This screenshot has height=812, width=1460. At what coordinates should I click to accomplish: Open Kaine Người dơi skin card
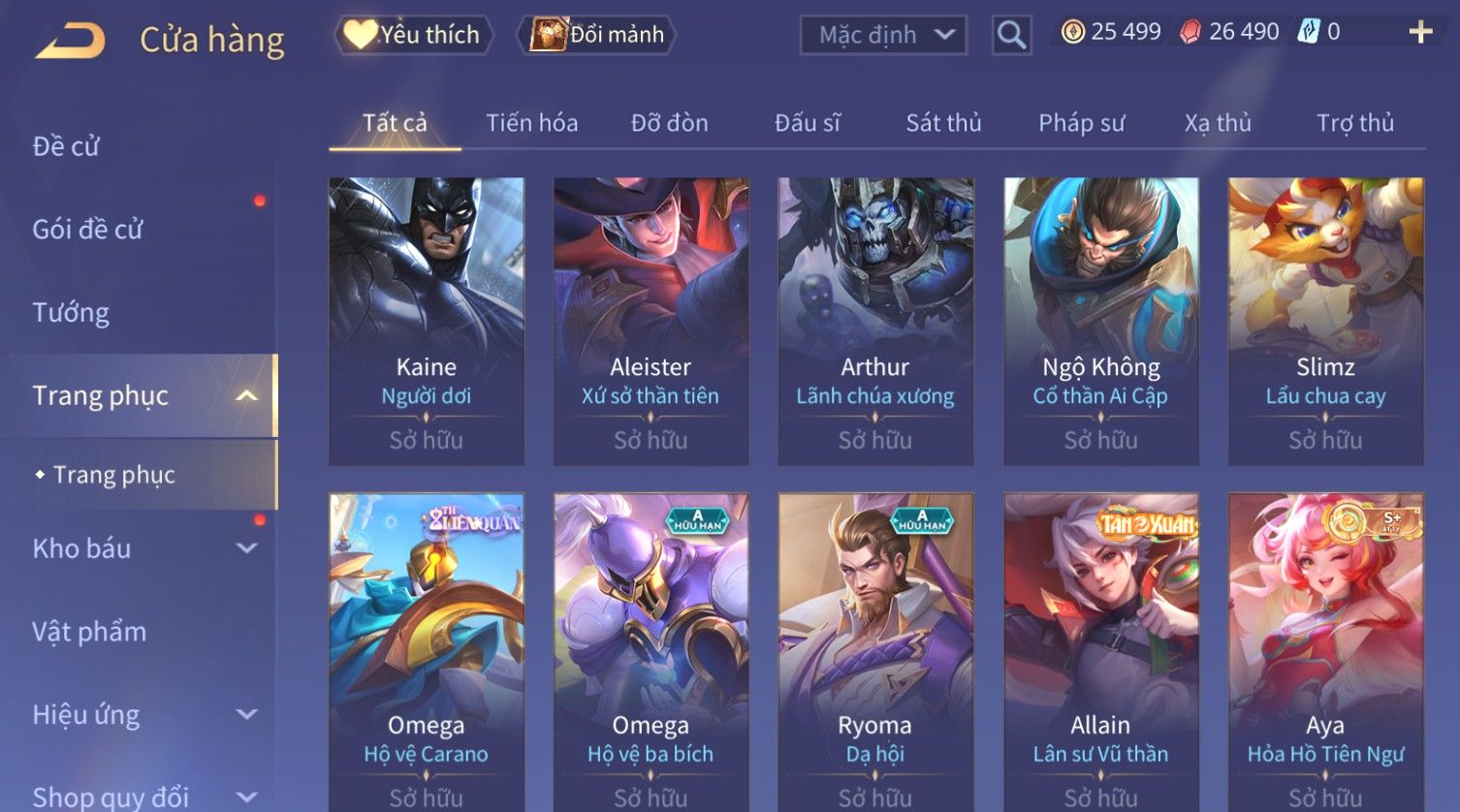pos(427,321)
